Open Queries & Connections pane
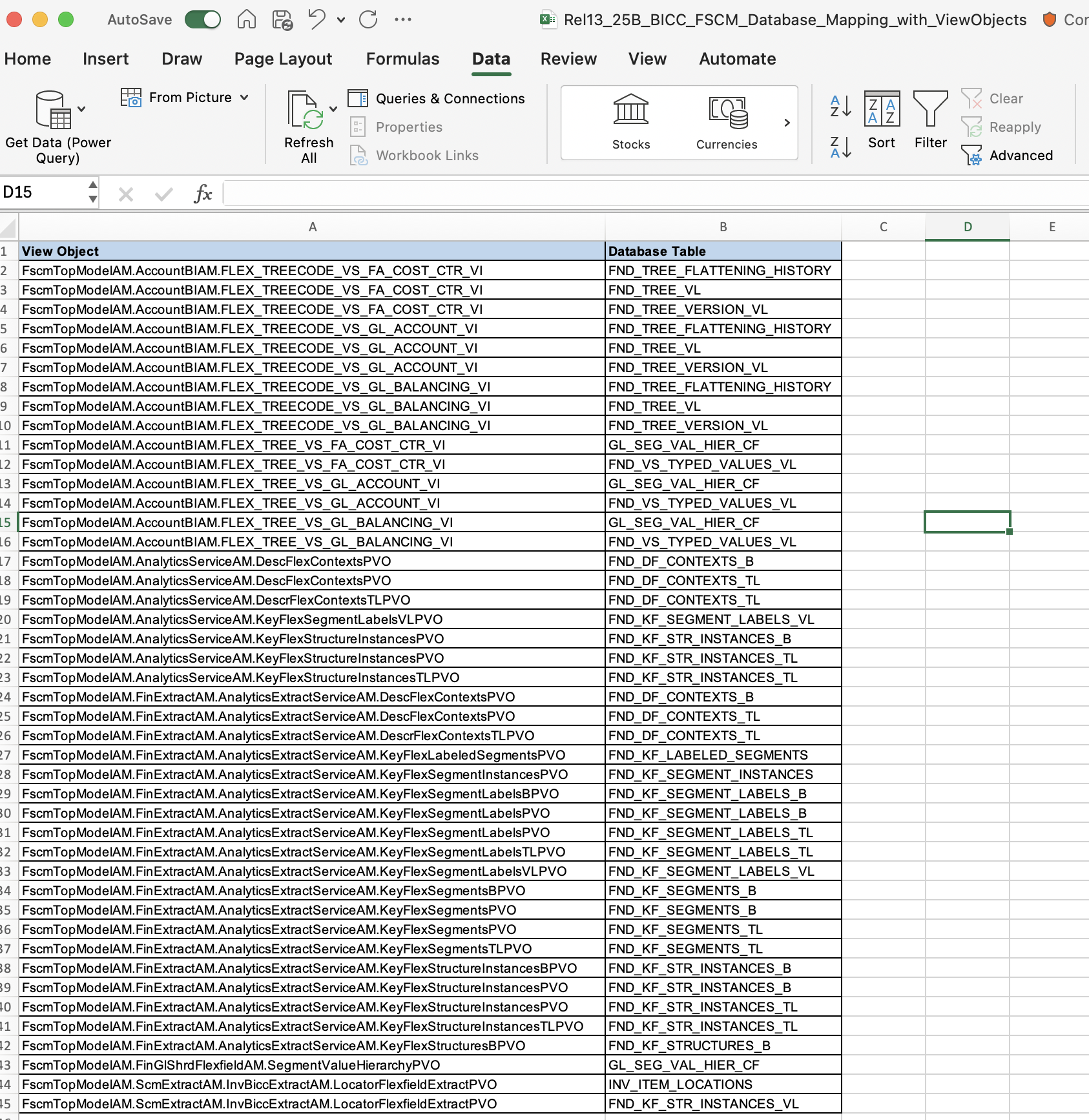1089x1120 pixels. (438, 98)
